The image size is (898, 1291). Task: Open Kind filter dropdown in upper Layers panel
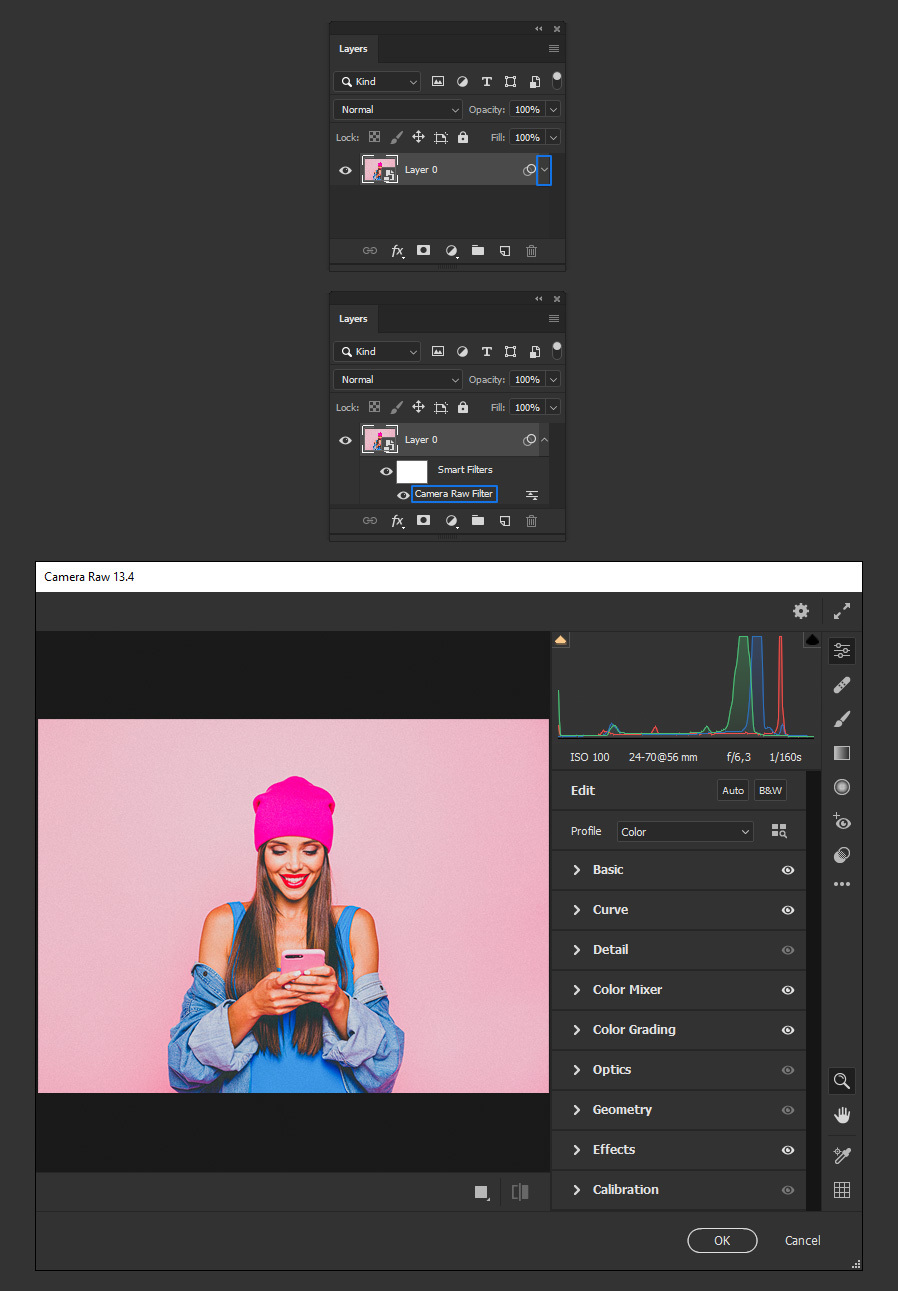377,82
